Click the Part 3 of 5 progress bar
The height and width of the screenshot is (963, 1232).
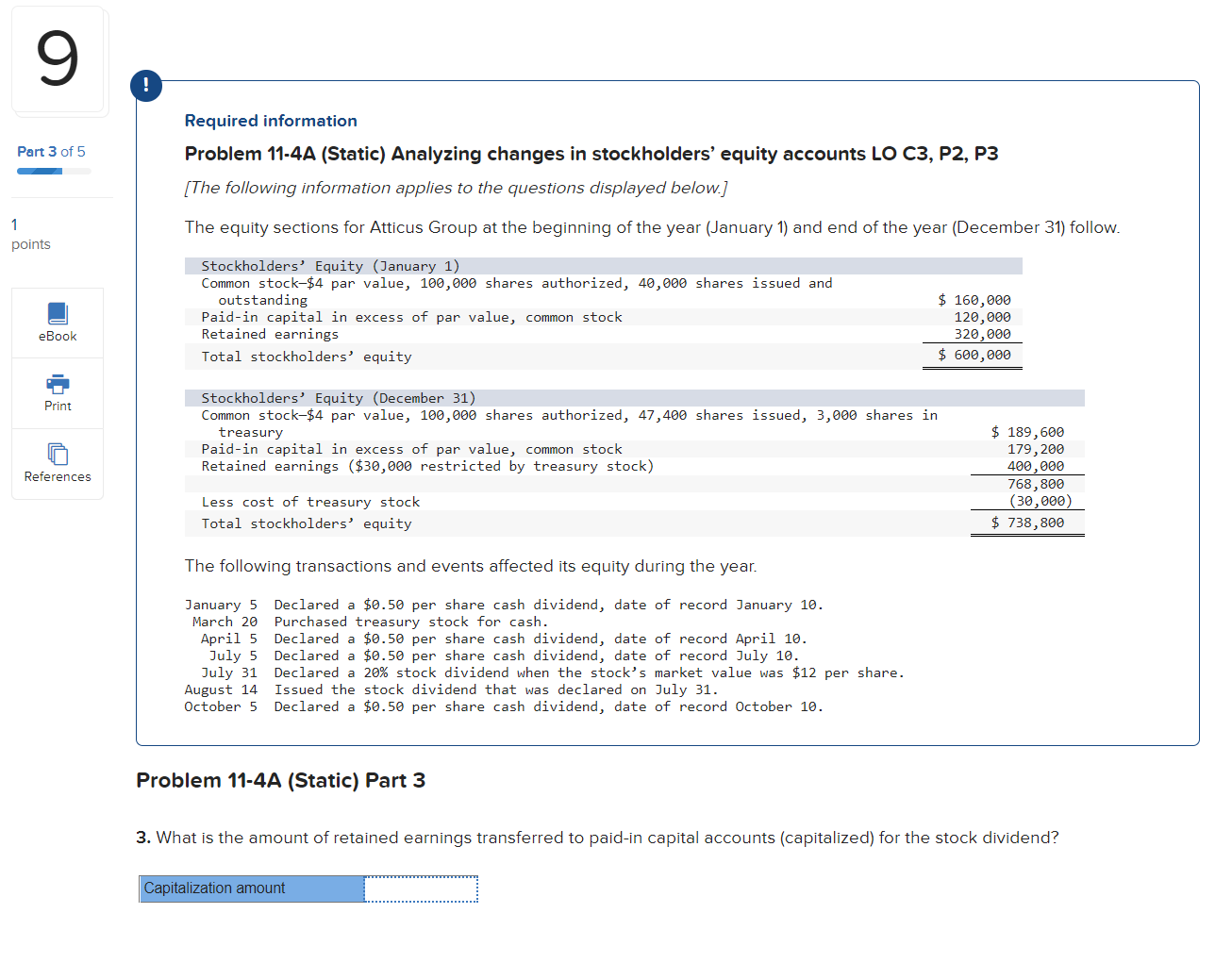(54, 171)
